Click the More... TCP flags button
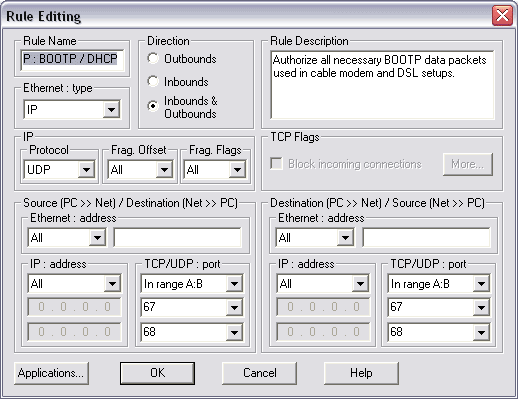The height and width of the screenshot is (399, 518). (468, 164)
